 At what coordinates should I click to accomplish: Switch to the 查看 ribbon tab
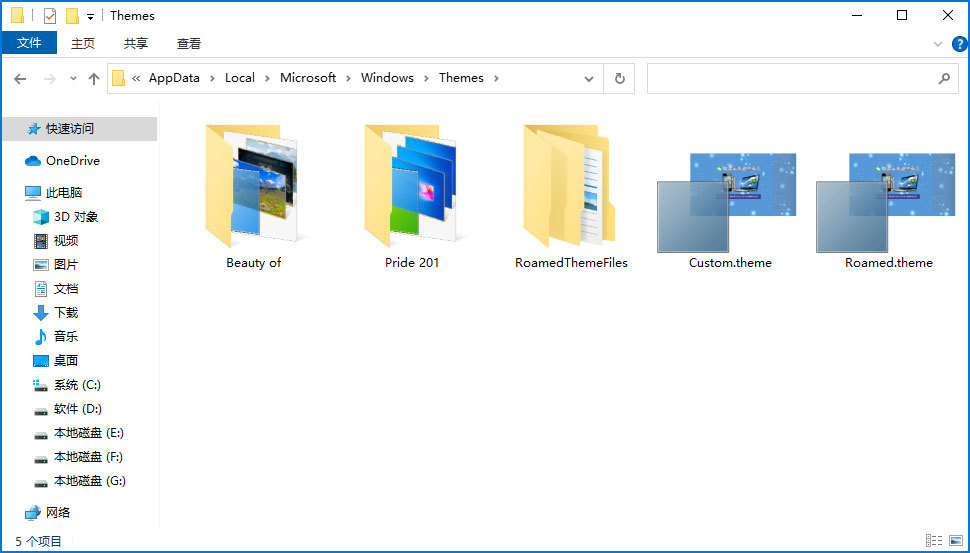pos(189,43)
